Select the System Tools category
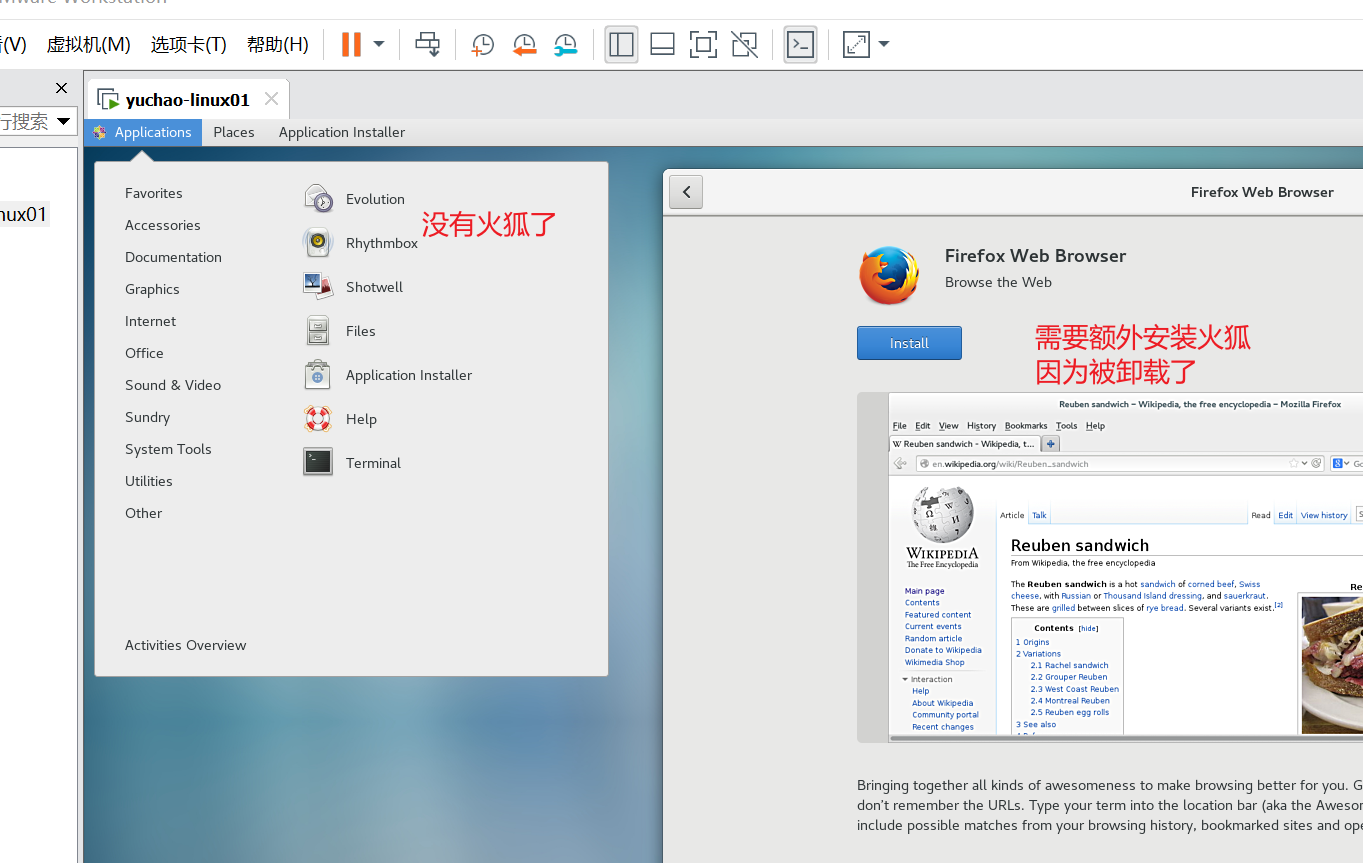1363x863 pixels. pyautogui.click(x=168, y=449)
